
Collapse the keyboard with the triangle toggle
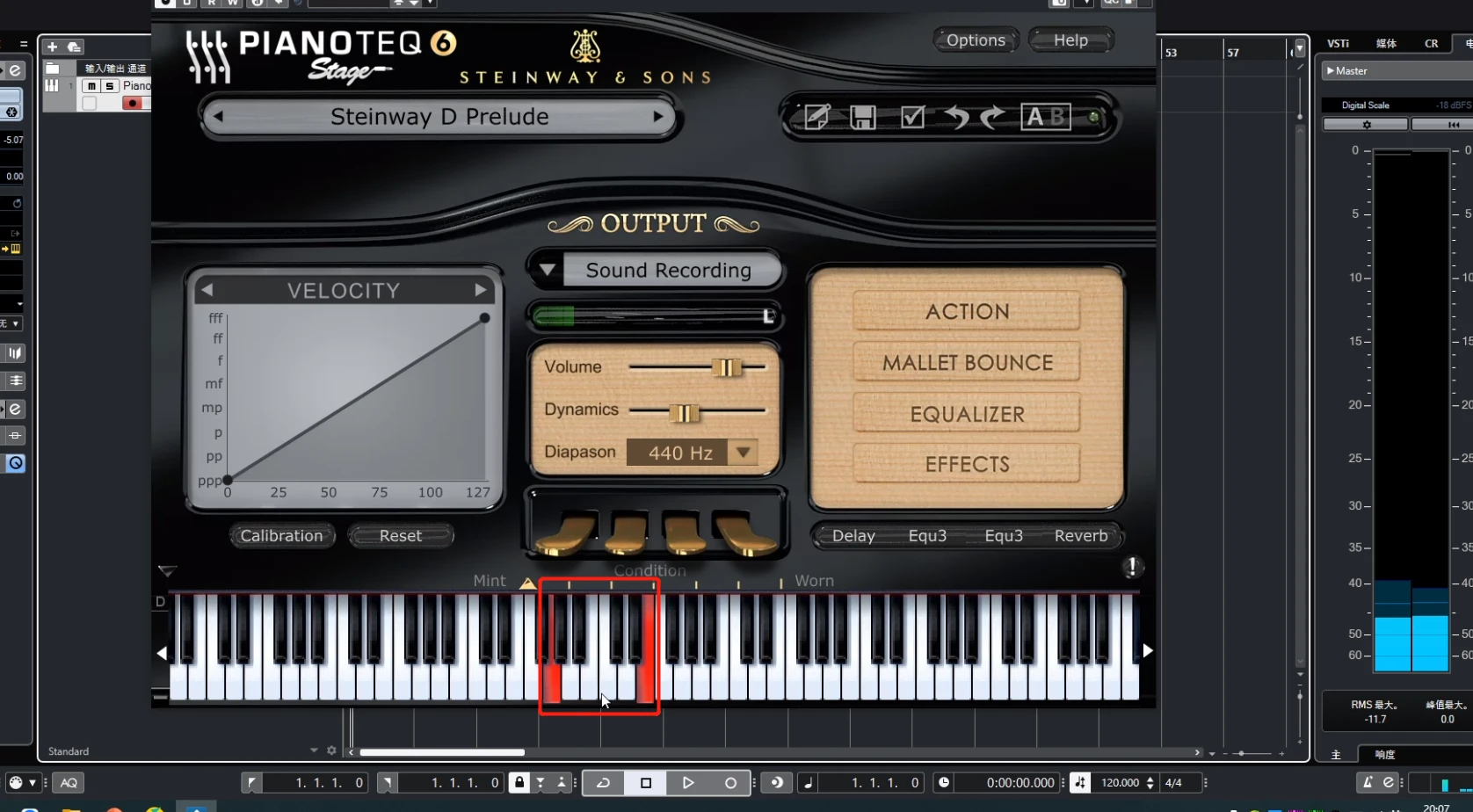[x=167, y=571]
